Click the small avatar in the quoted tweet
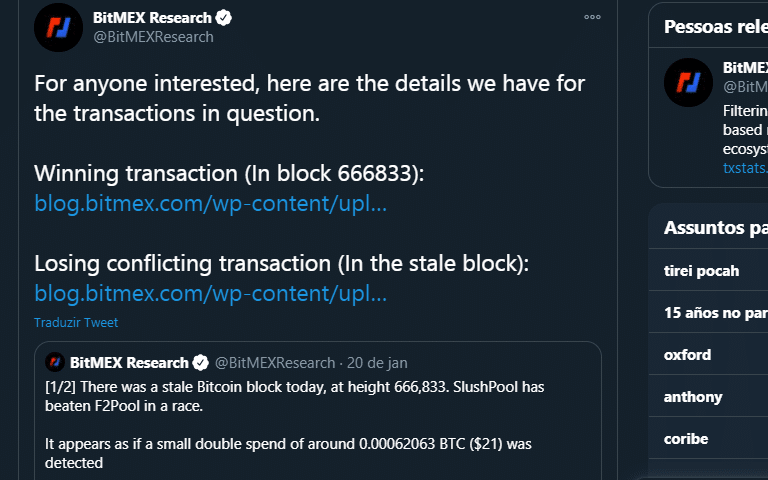This screenshot has width=768, height=480. (55, 362)
